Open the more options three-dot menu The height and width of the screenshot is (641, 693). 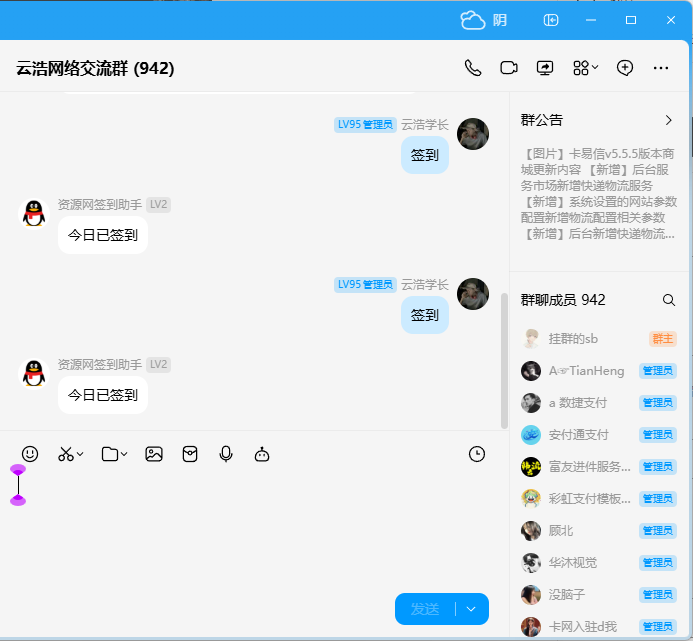click(x=661, y=68)
